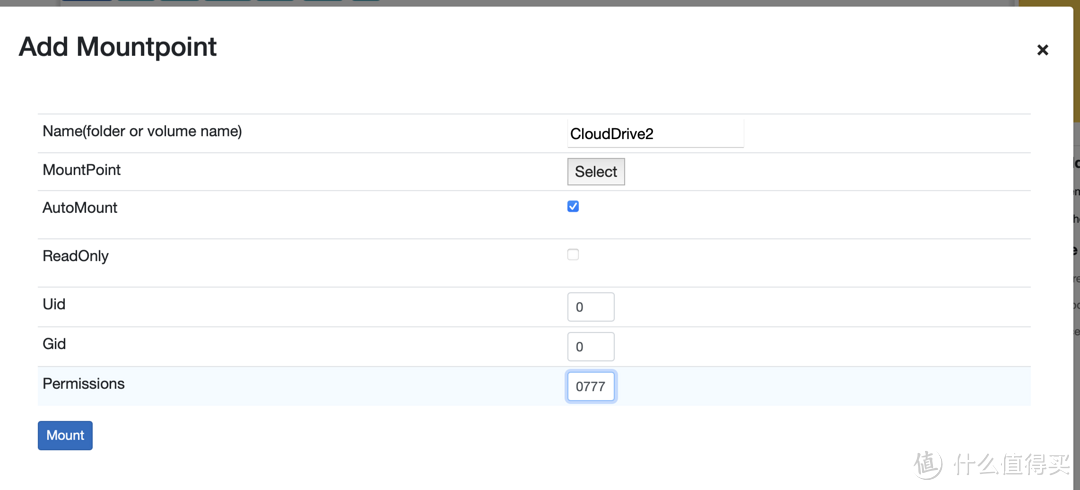Click the Name(folder or volume name) label
Image resolution: width=1080 pixels, height=490 pixels.
[x=142, y=131]
